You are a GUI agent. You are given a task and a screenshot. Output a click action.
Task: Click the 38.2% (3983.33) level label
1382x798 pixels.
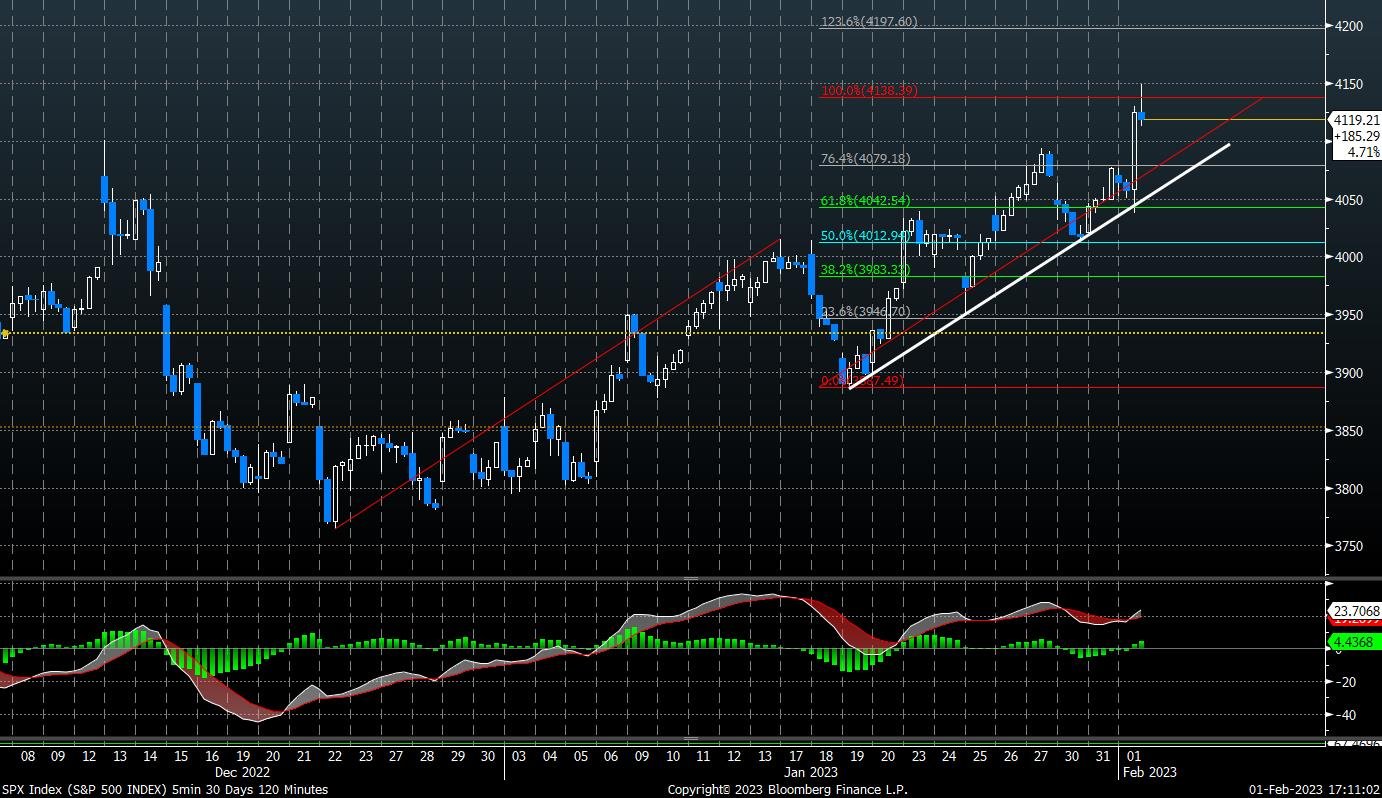tap(866, 270)
